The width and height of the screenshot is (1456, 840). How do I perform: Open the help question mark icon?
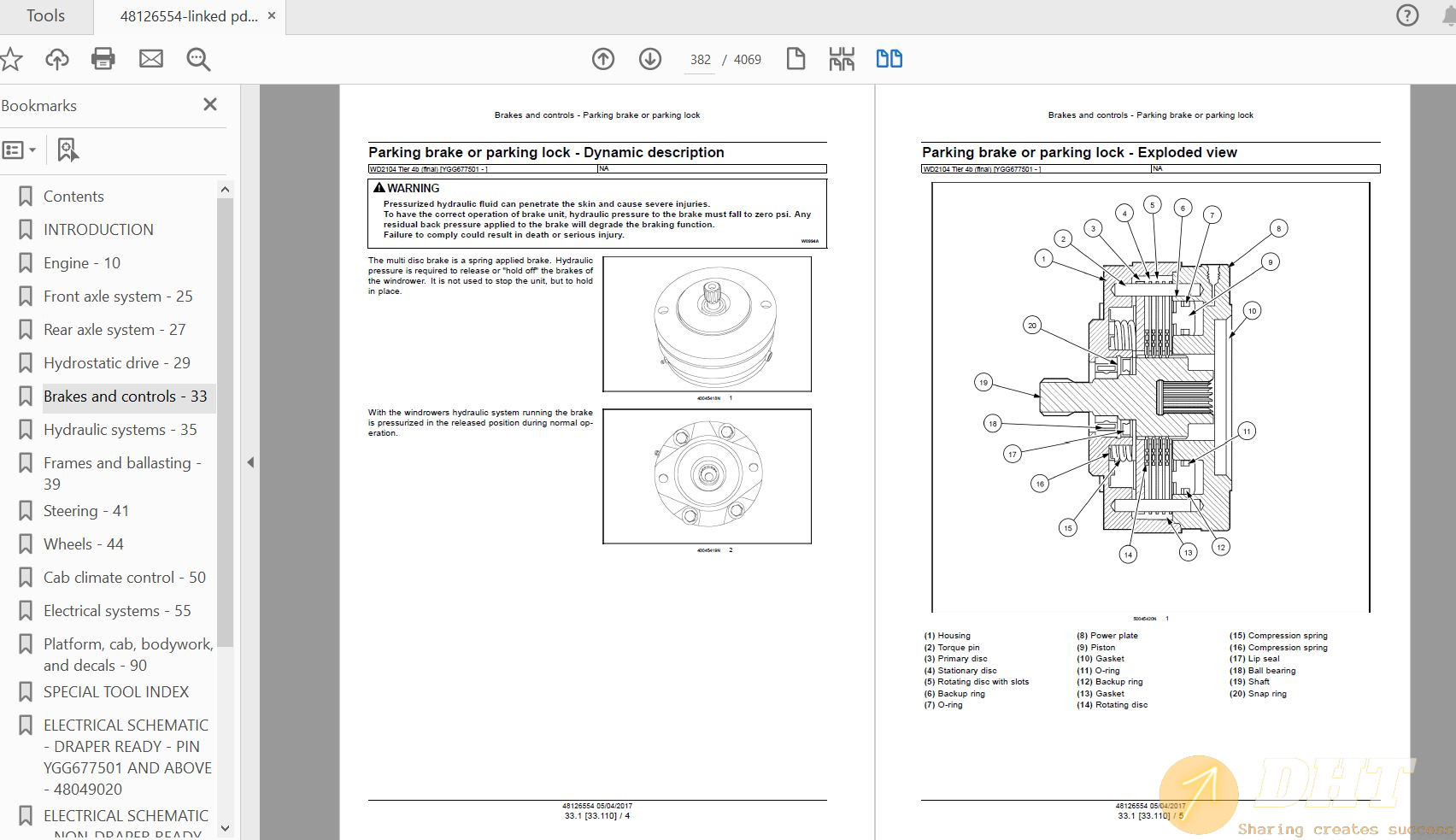tap(1407, 15)
